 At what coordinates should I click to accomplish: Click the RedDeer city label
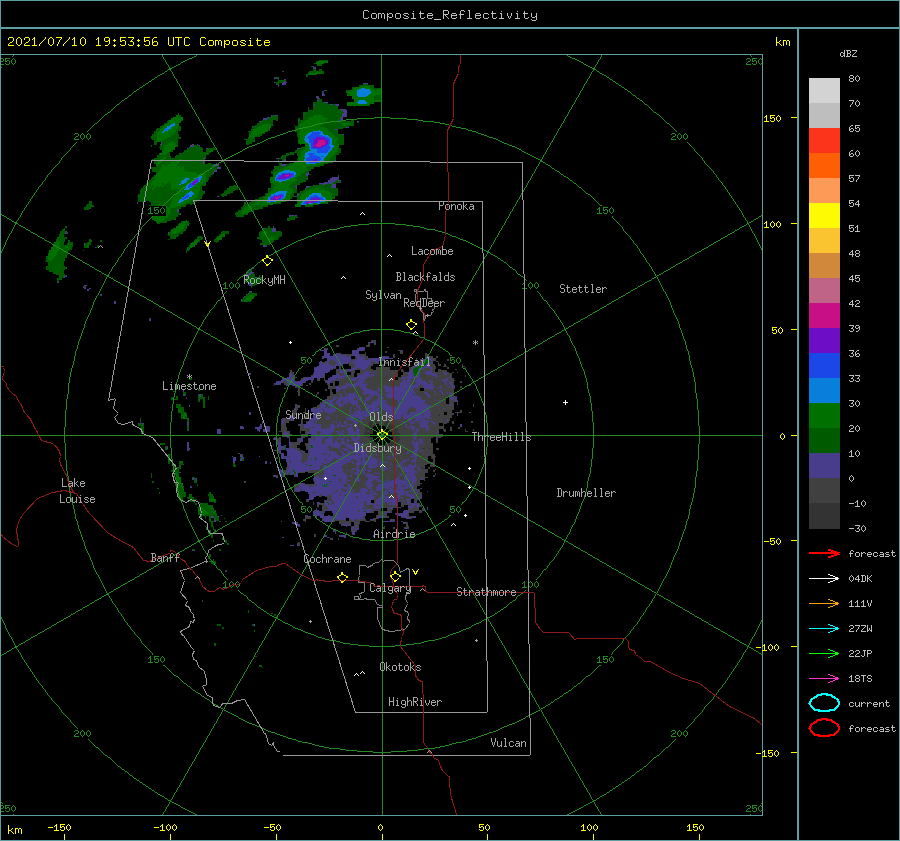424,303
